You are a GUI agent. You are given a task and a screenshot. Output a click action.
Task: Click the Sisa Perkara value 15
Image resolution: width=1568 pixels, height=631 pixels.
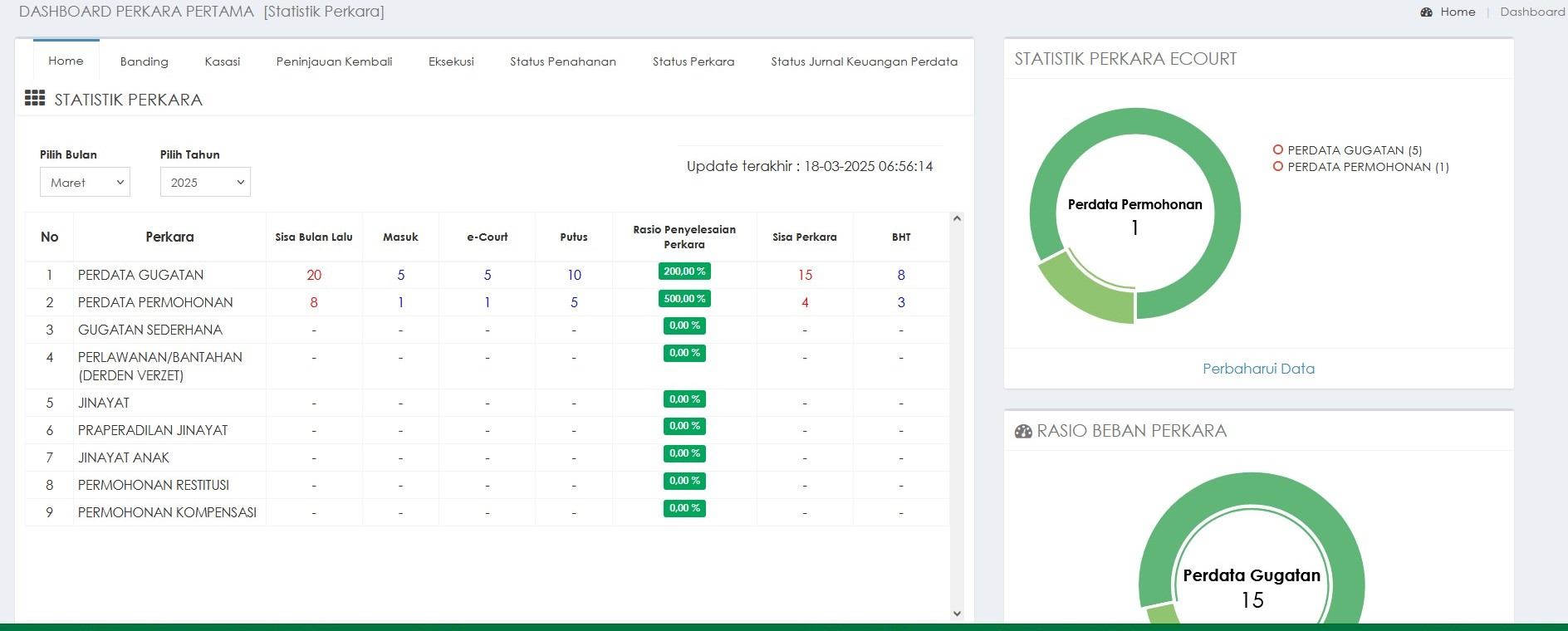(x=805, y=275)
